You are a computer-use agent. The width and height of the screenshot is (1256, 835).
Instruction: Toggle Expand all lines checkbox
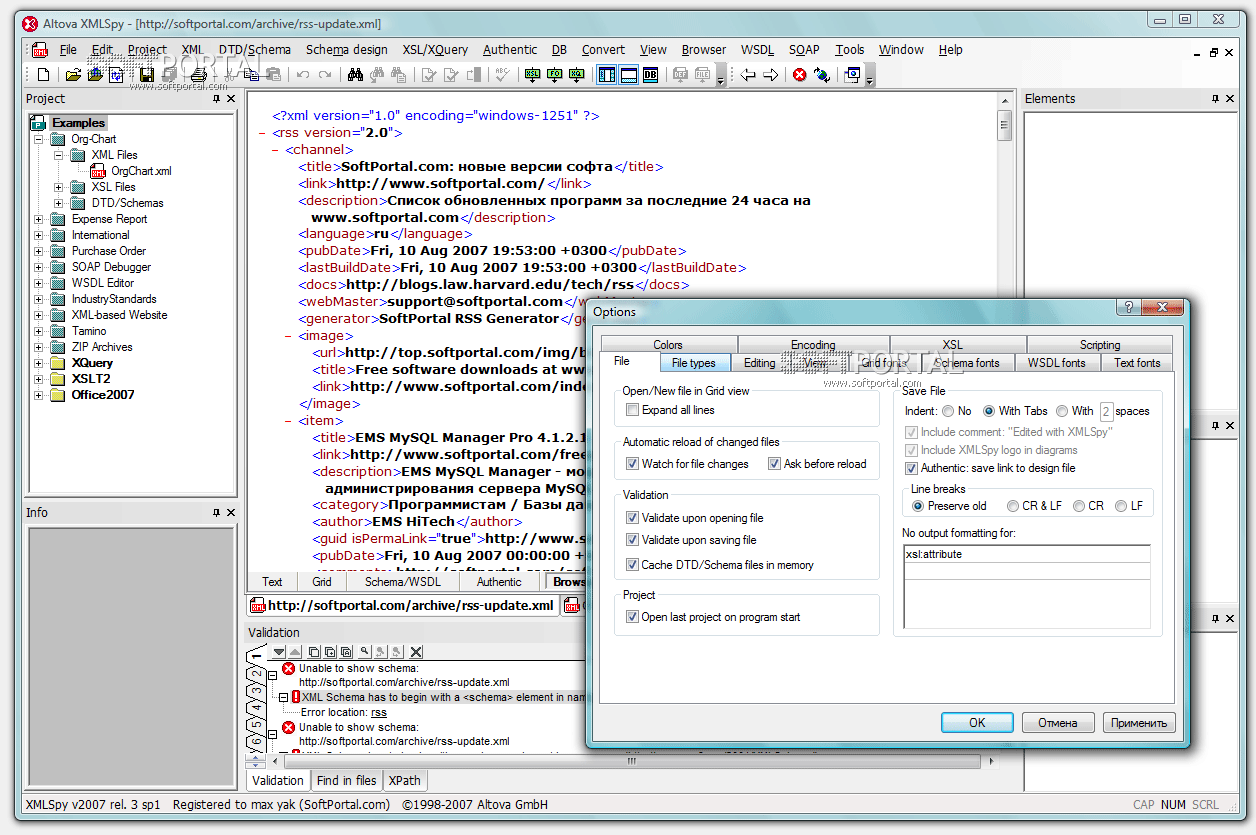pos(632,410)
